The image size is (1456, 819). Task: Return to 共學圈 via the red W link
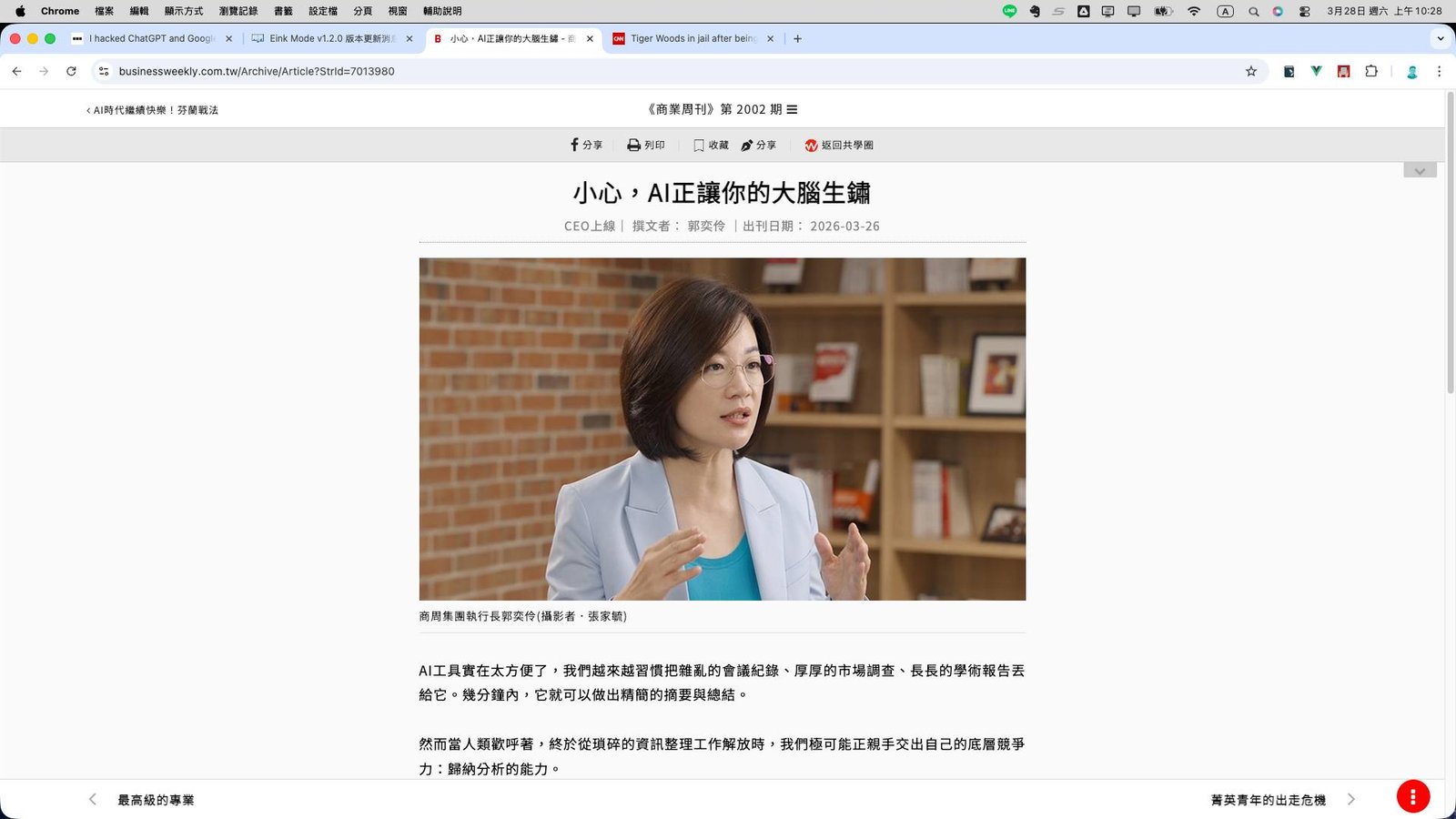point(838,145)
